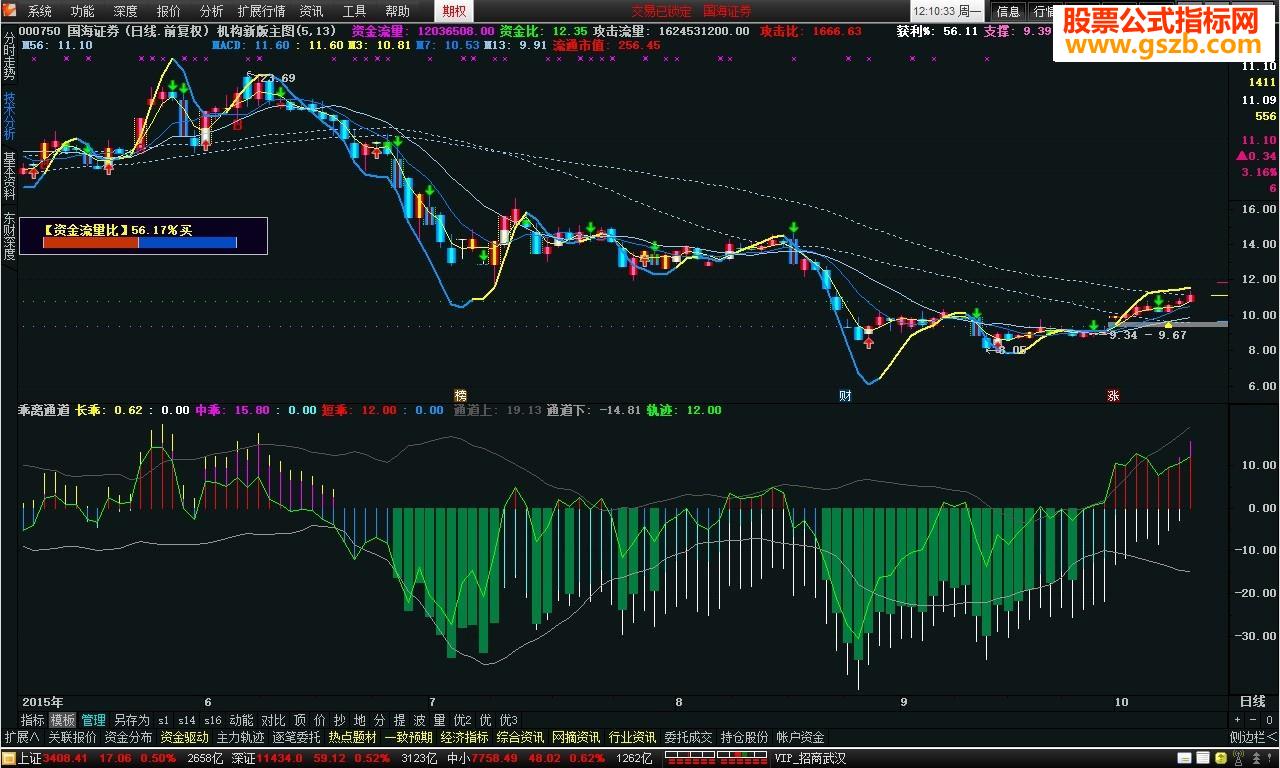Open the 一致预期 tab
This screenshot has width=1280, height=768.
click(408, 737)
